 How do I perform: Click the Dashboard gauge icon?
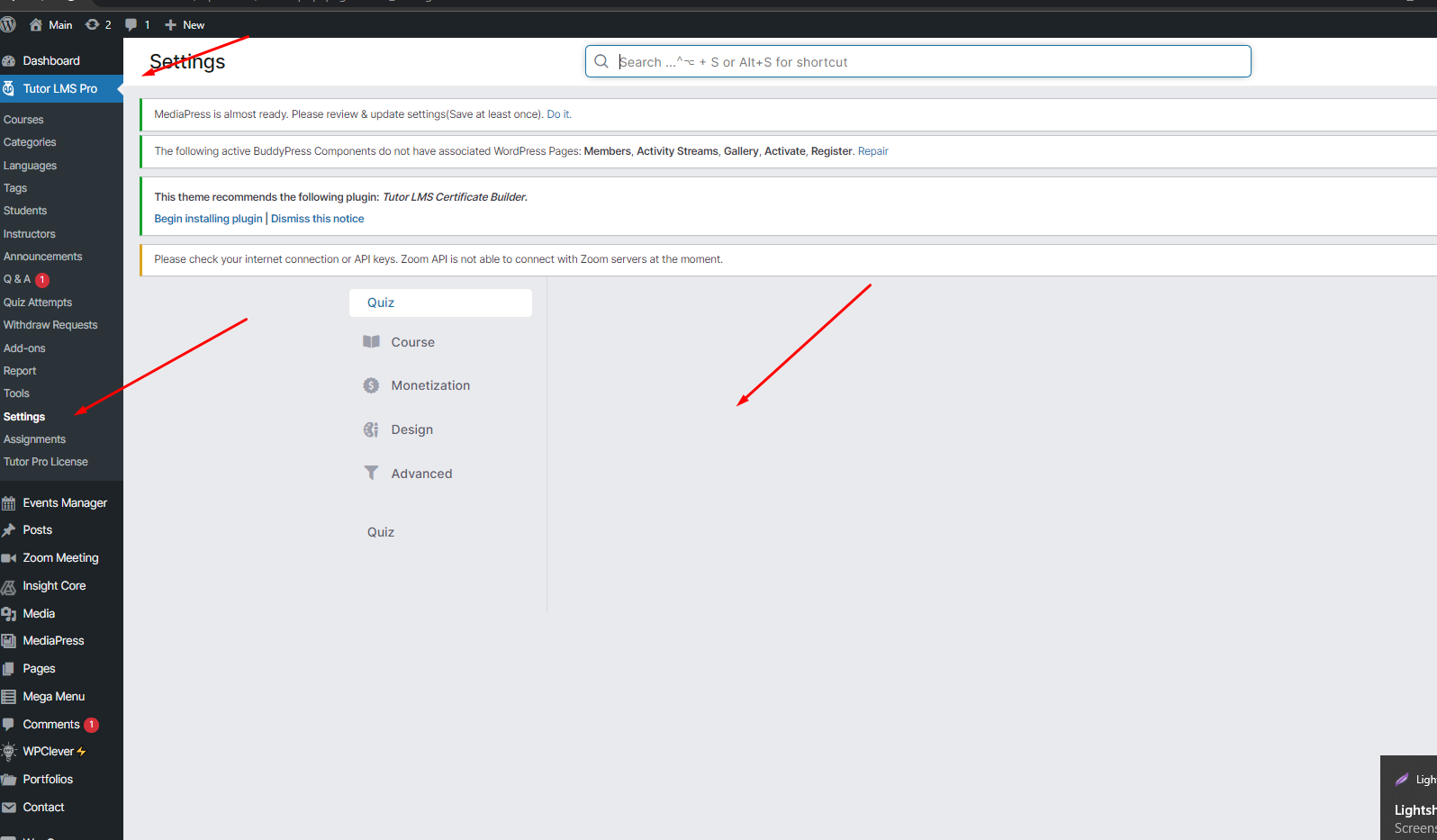tap(9, 61)
